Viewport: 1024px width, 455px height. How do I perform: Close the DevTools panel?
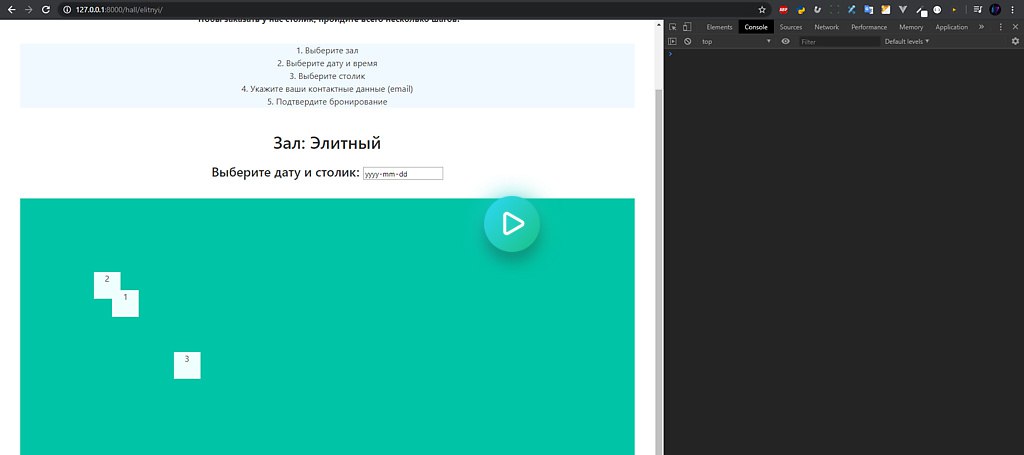click(x=1015, y=27)
